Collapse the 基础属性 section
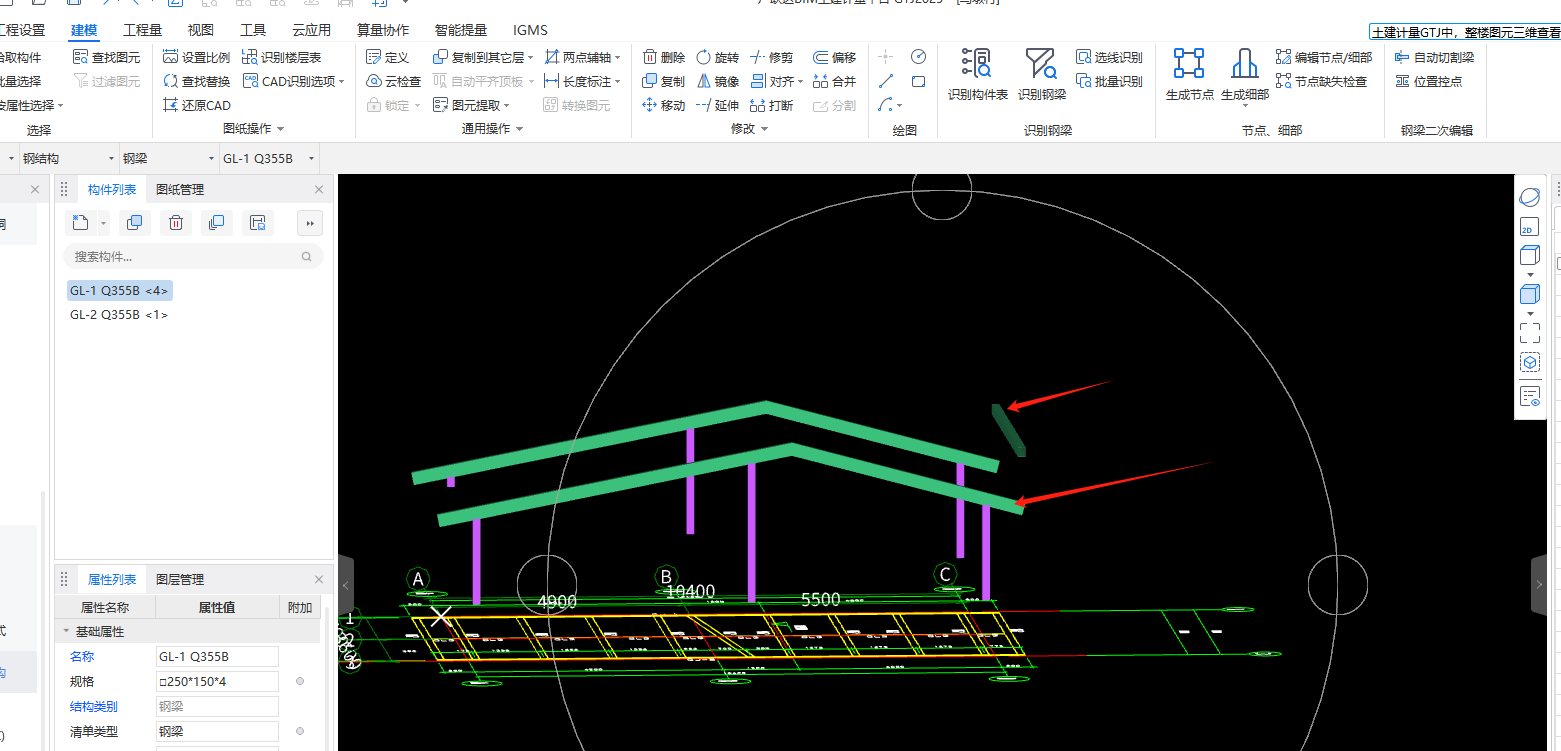Viewport: 1561px width, 751px height. coord(67,631)
